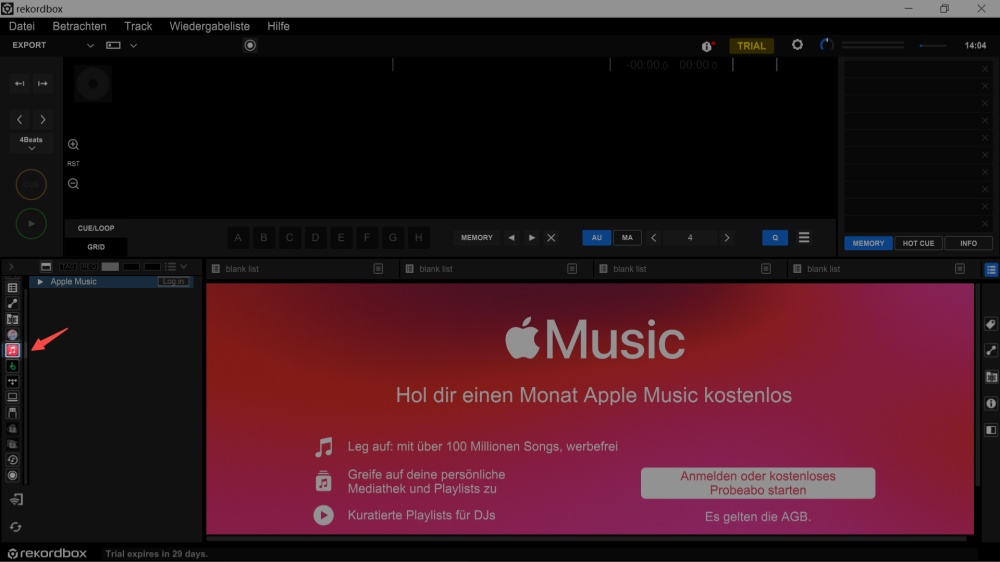Increase loop beat value with right chevron
The height and width of the screenshot is (562, 1000).
[x=726, y=237]
